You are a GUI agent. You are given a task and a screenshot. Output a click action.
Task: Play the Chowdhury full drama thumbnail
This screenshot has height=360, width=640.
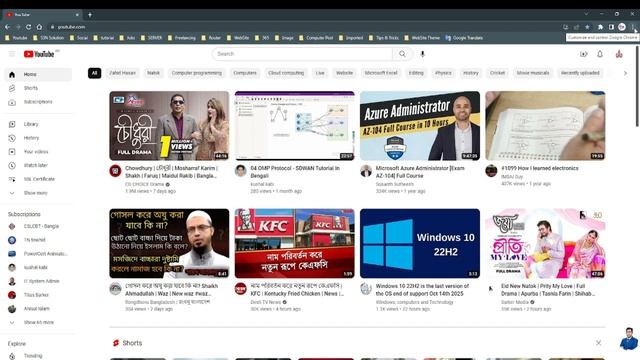click(x=169, y=126)
